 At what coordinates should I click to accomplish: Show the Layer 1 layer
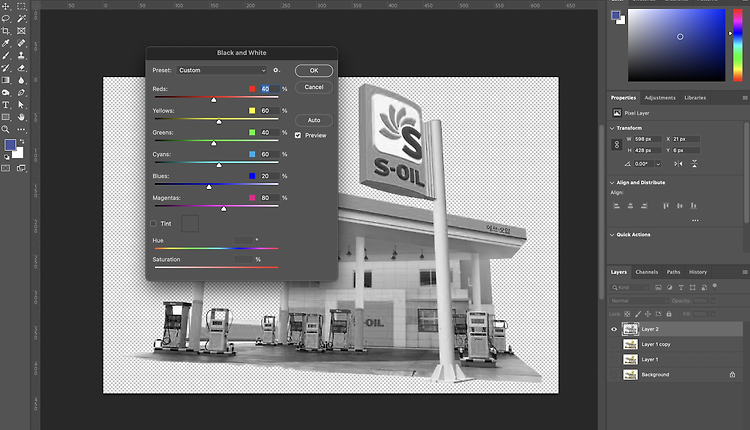(x=614, y=359)
